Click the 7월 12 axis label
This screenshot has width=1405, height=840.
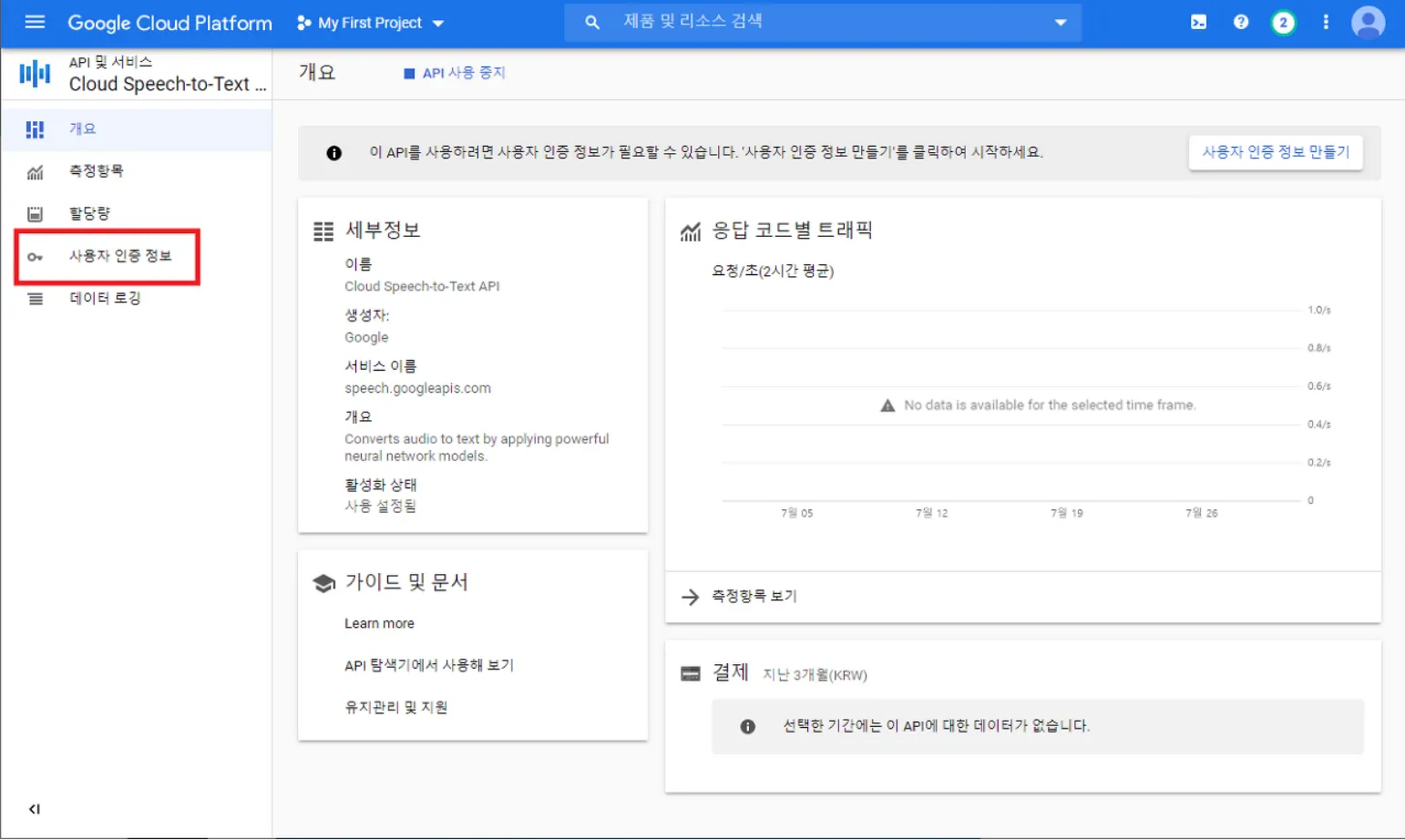(932, 514)
